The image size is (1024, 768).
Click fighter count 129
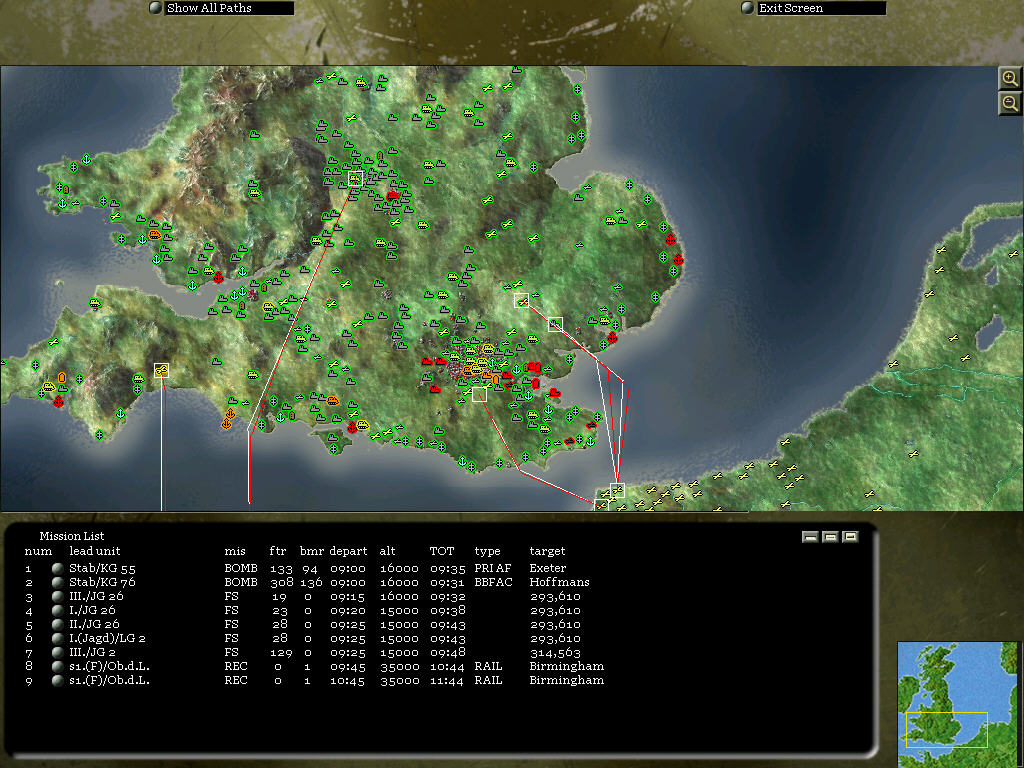click(281, 652)
